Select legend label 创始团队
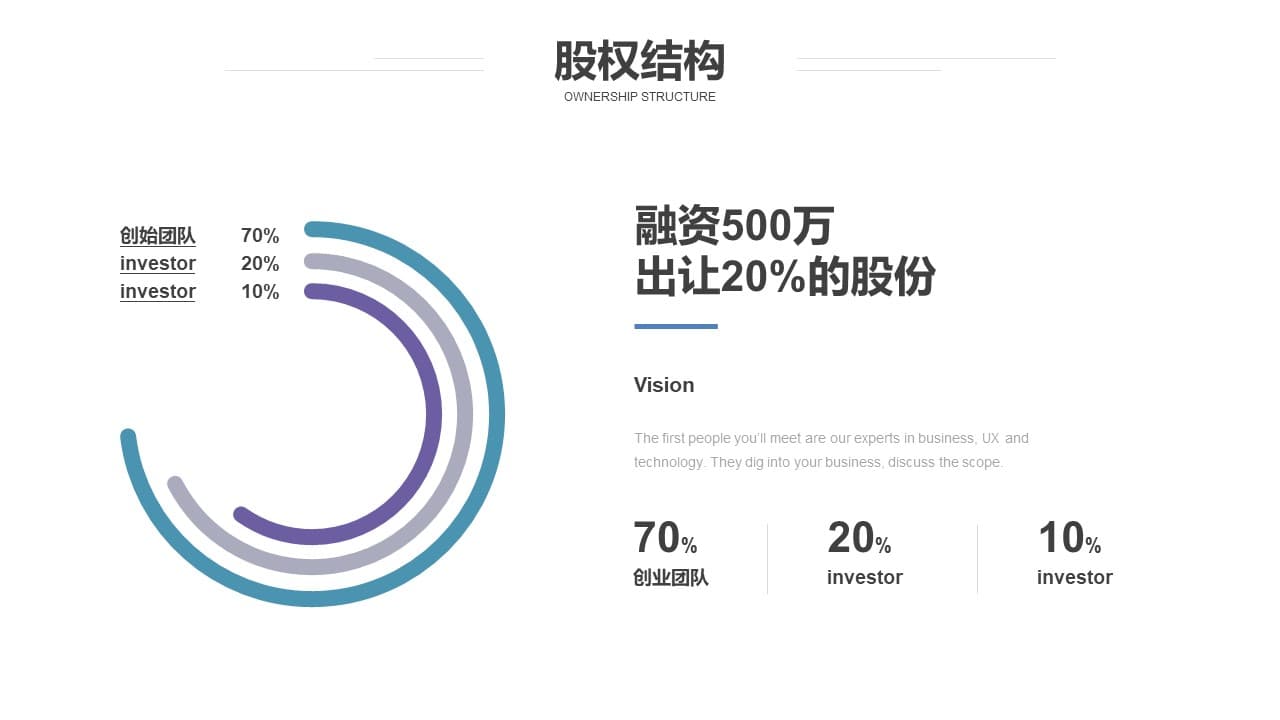 point(158,236)
